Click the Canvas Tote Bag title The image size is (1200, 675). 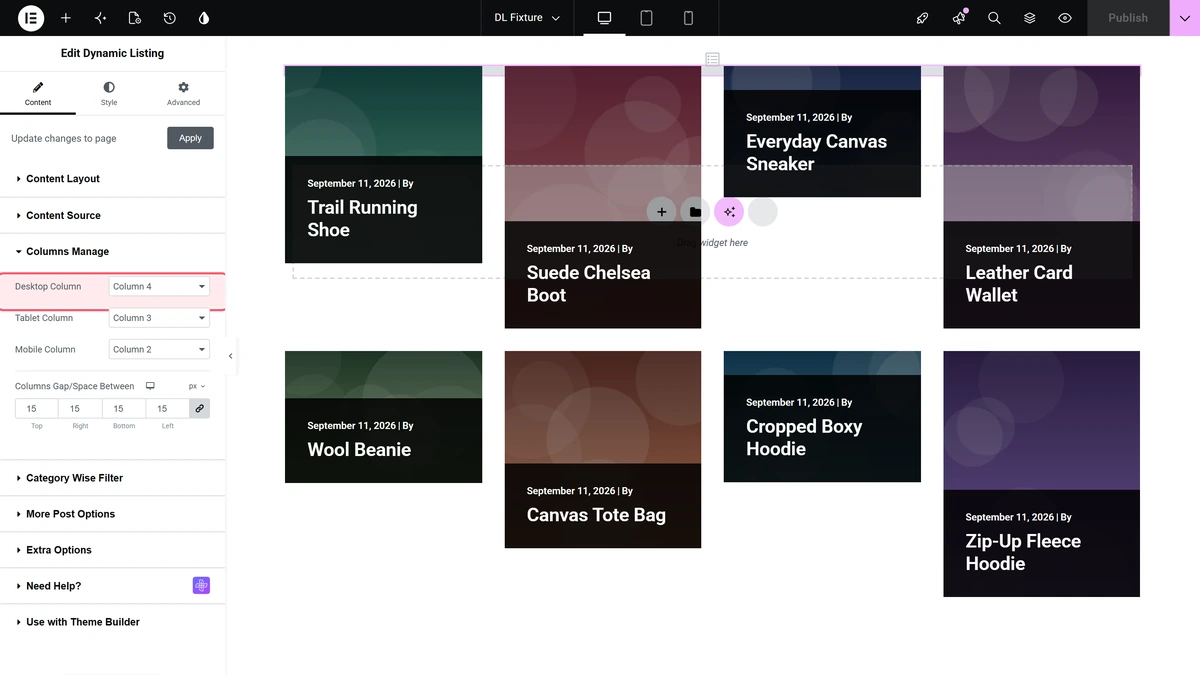point(596,515)
